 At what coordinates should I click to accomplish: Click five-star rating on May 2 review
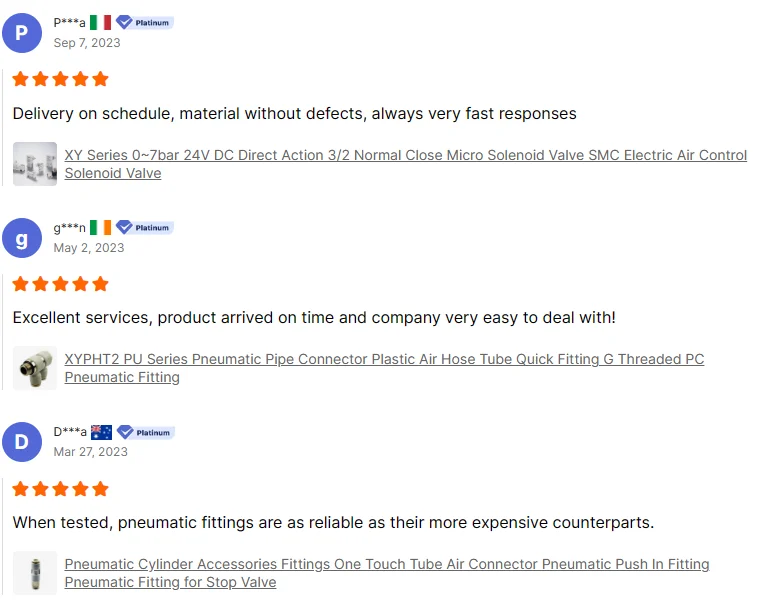tap(61, 284)
